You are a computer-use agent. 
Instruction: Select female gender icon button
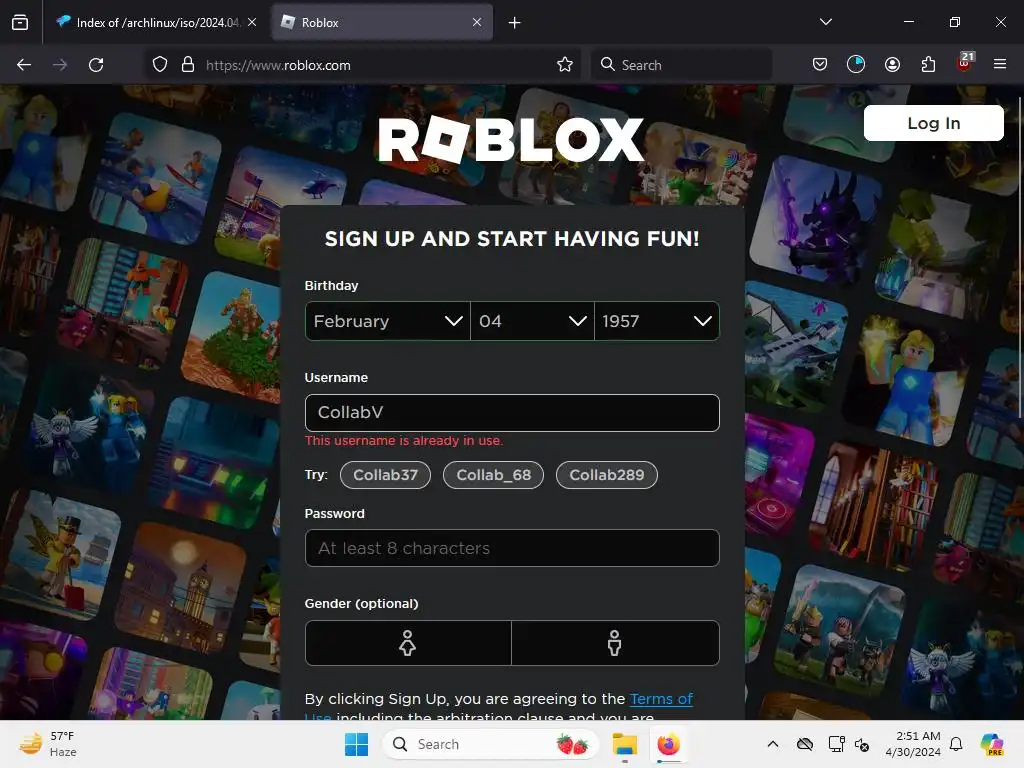[x=408, y=643]
